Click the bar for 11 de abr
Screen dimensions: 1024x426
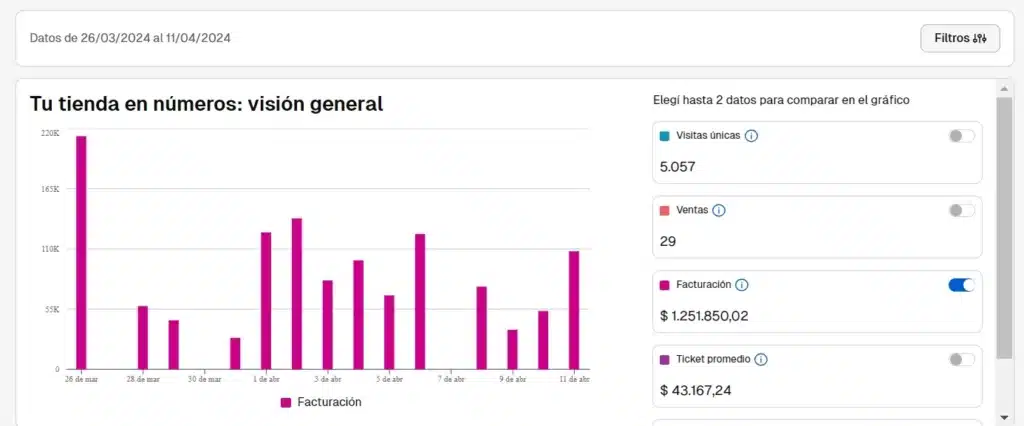574,310
